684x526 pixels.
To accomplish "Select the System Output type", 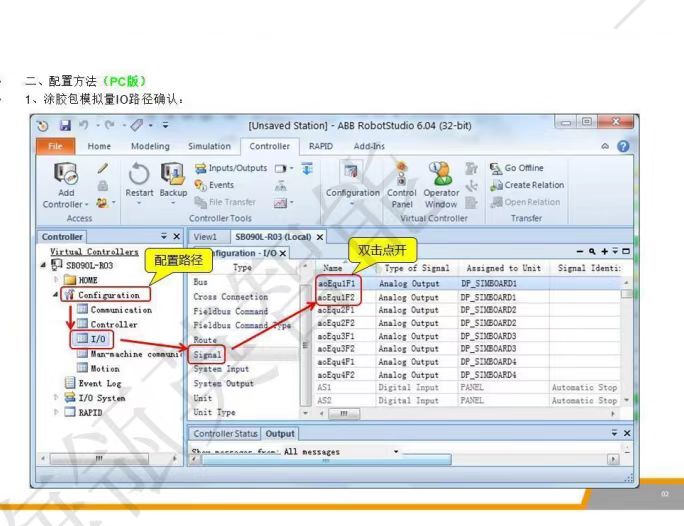I will click(x=223, y=384).
